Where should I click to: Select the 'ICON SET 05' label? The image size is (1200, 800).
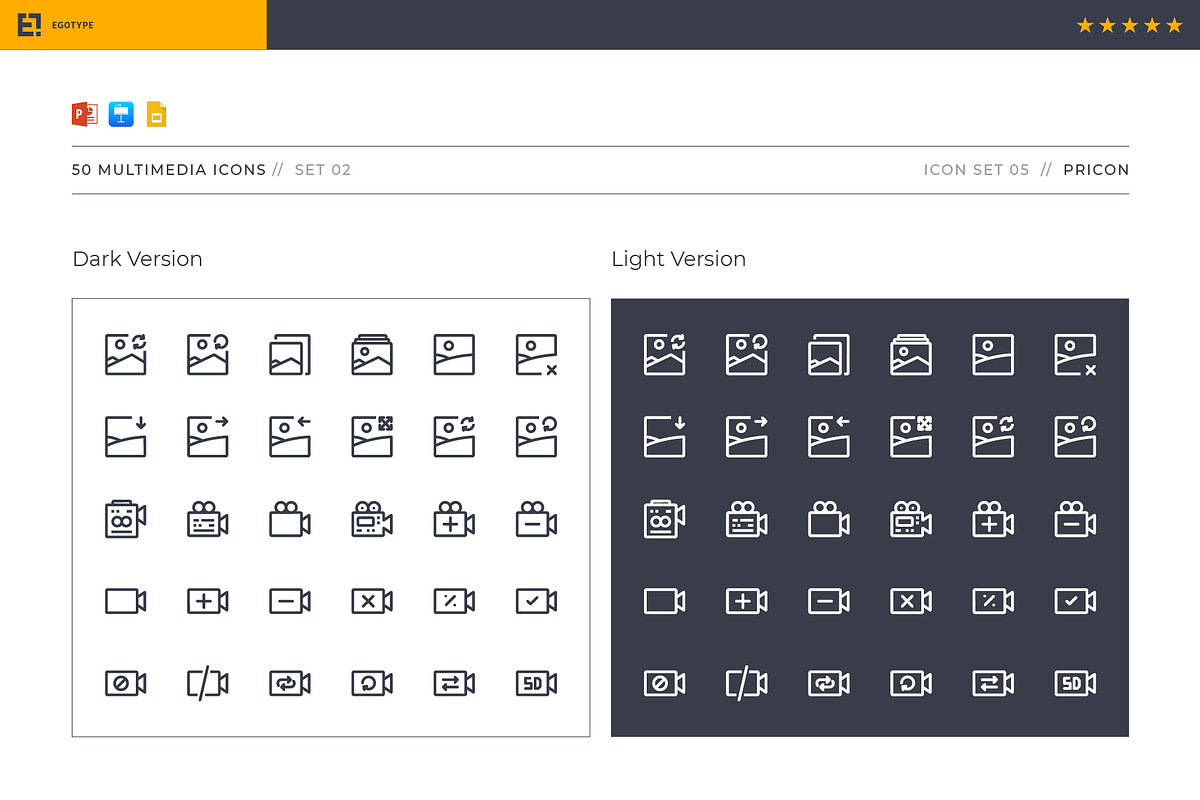click(976, 170)
